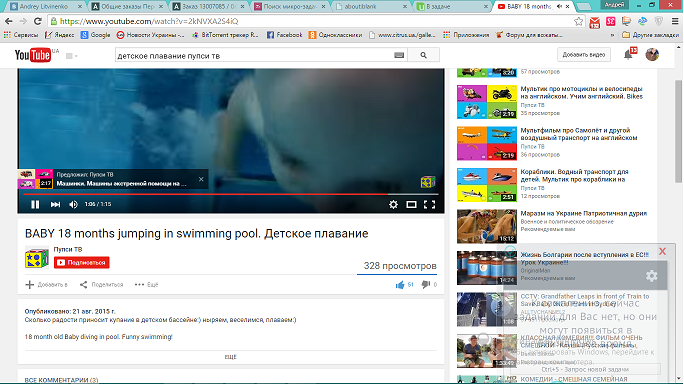Close the overlay popup with red X
The width and height of the screenshot is (684, 388).
[663, 251]
